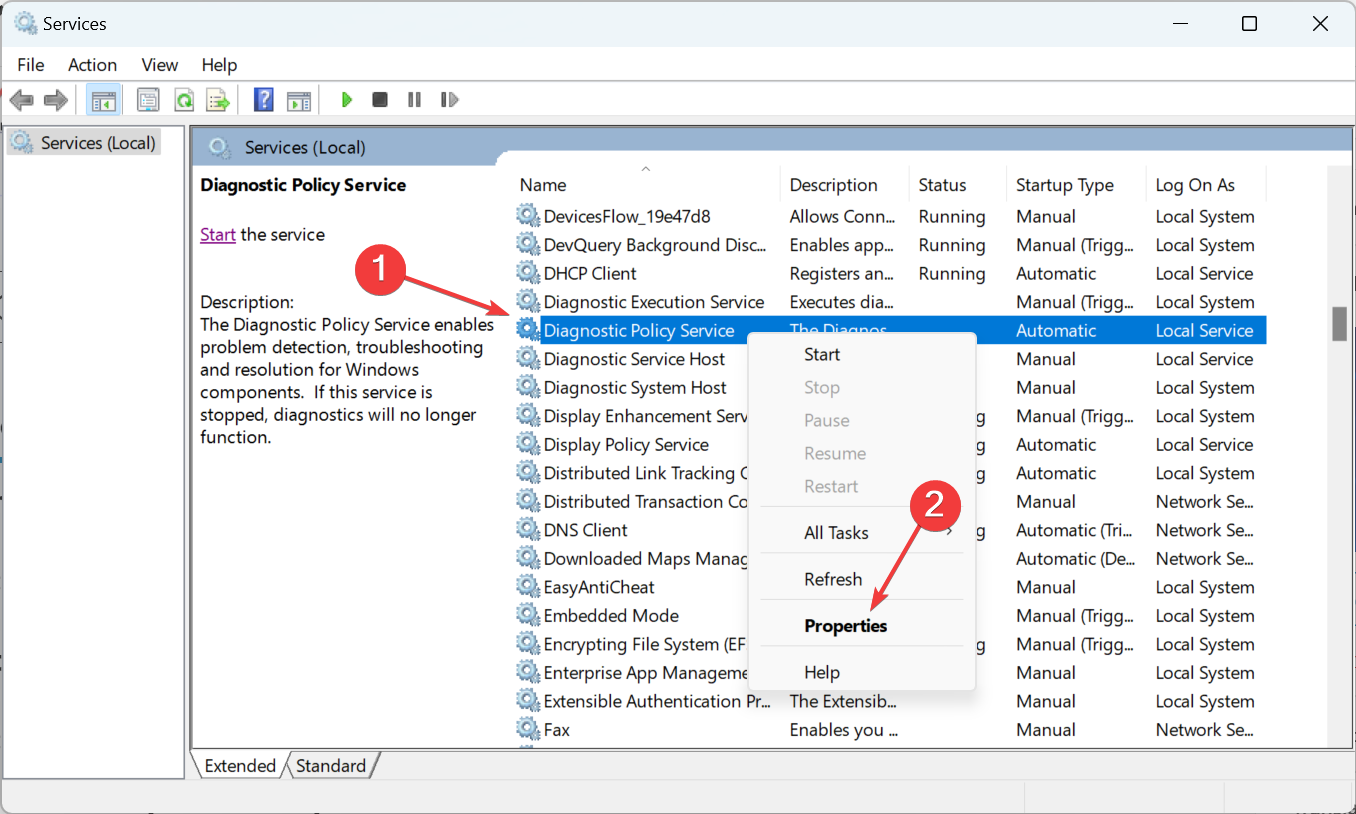
Task: Select the Distributed Link Tracking row
Action: click(890, 473)
